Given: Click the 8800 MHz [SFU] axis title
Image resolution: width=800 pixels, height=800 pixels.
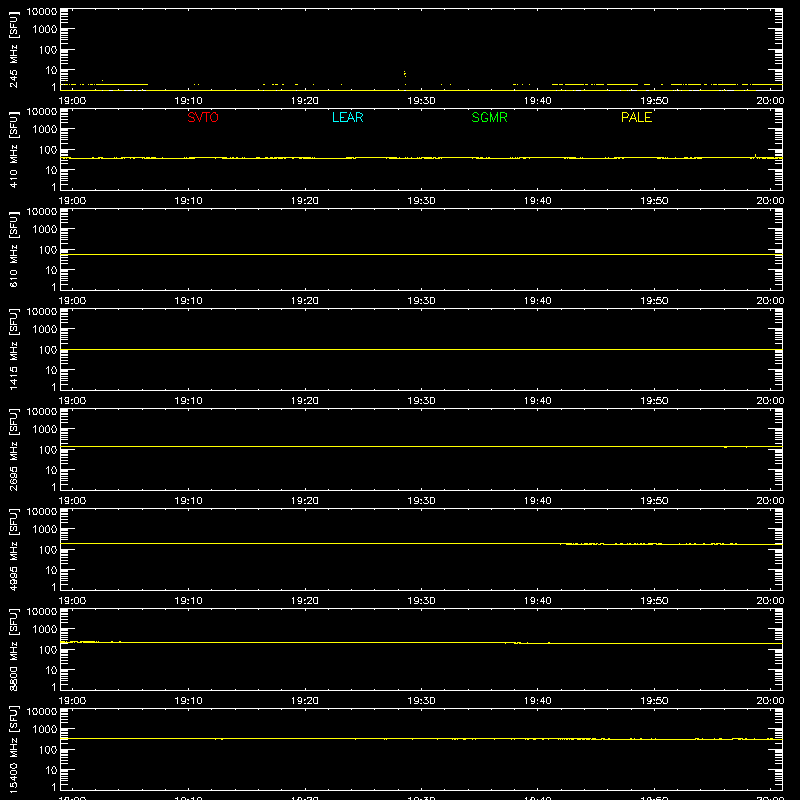Looking at the screenshot, I should click(x=13, y=649).
